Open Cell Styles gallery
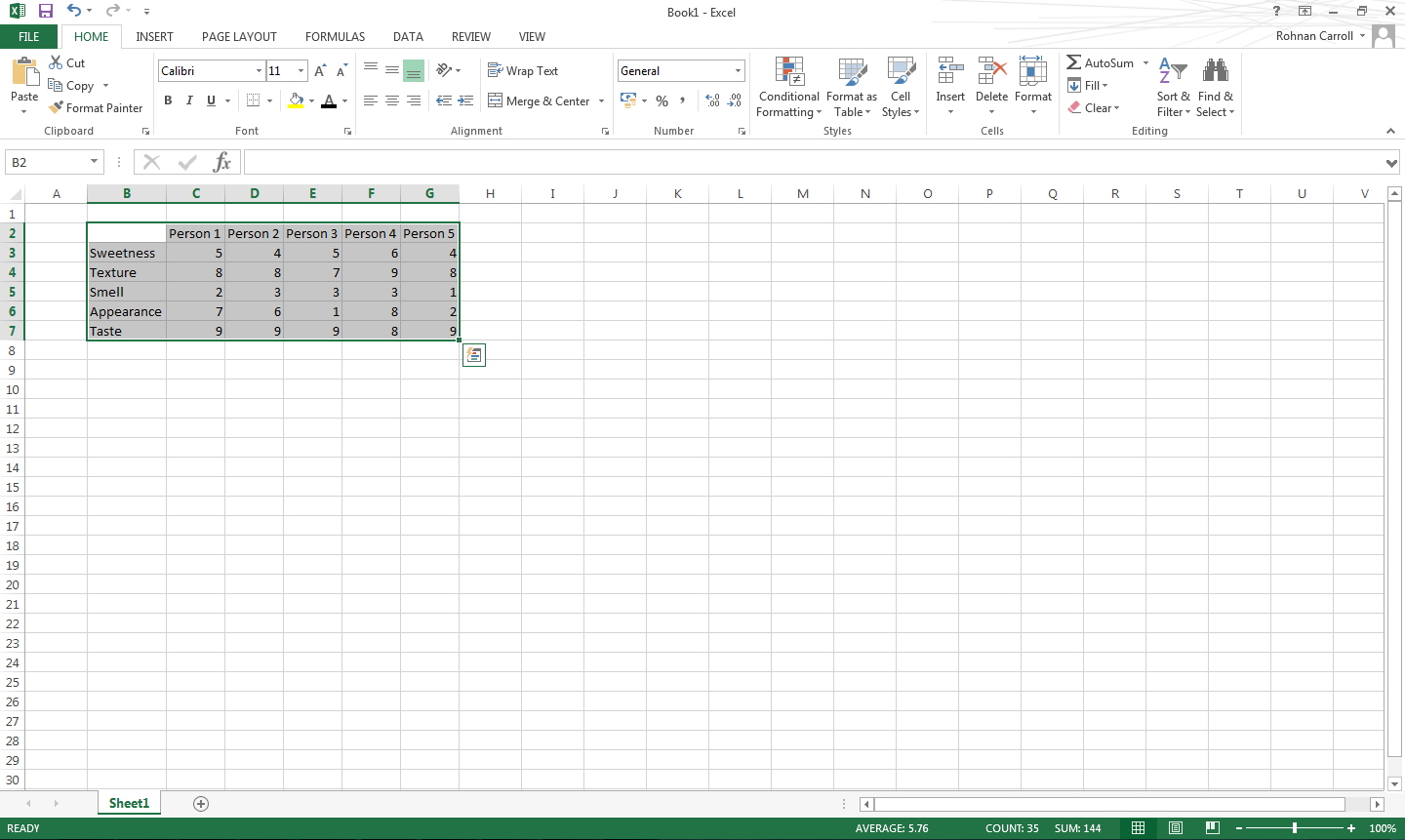 [x=901, y=86]
